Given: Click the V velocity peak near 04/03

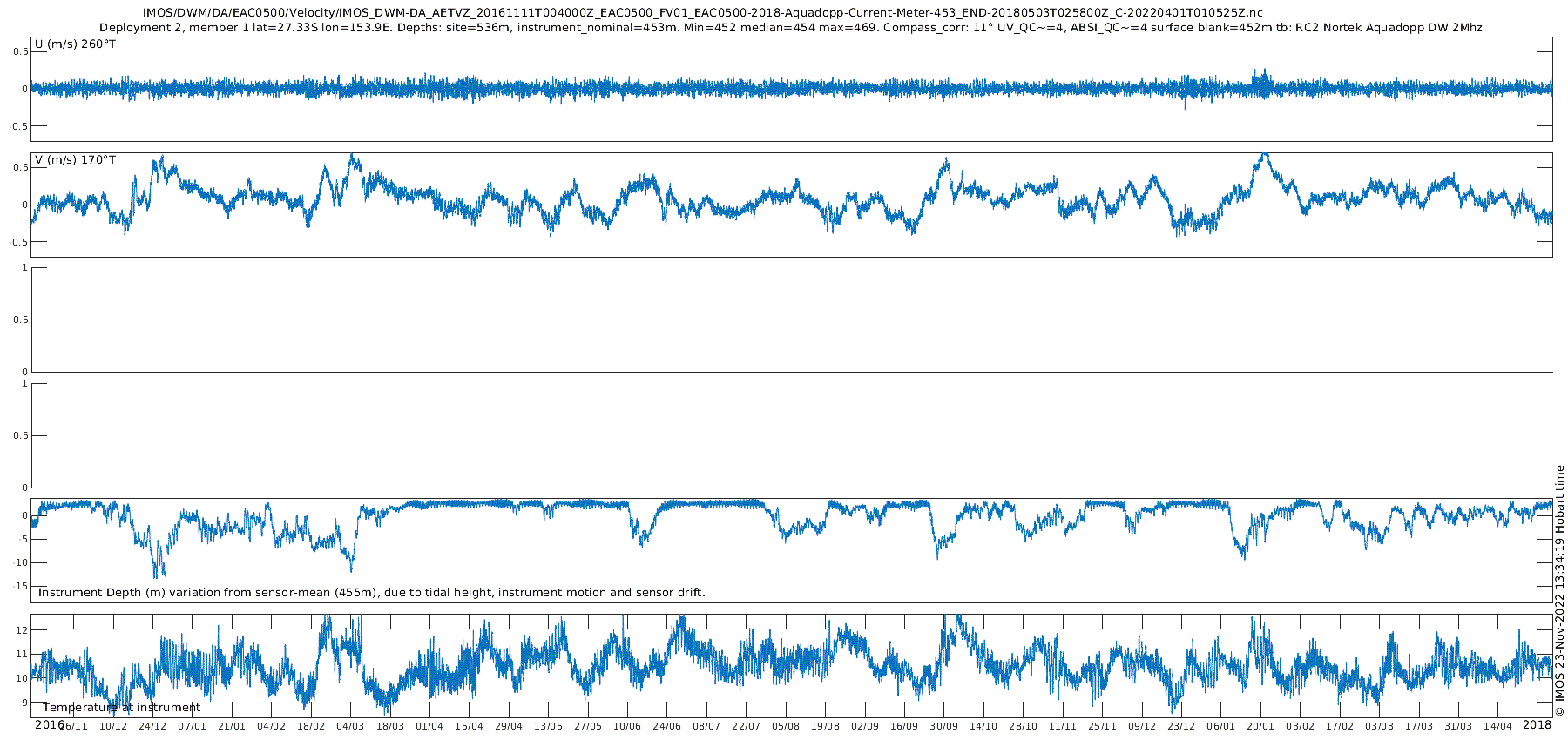Looking at the screenshot, I should [351, 157].
